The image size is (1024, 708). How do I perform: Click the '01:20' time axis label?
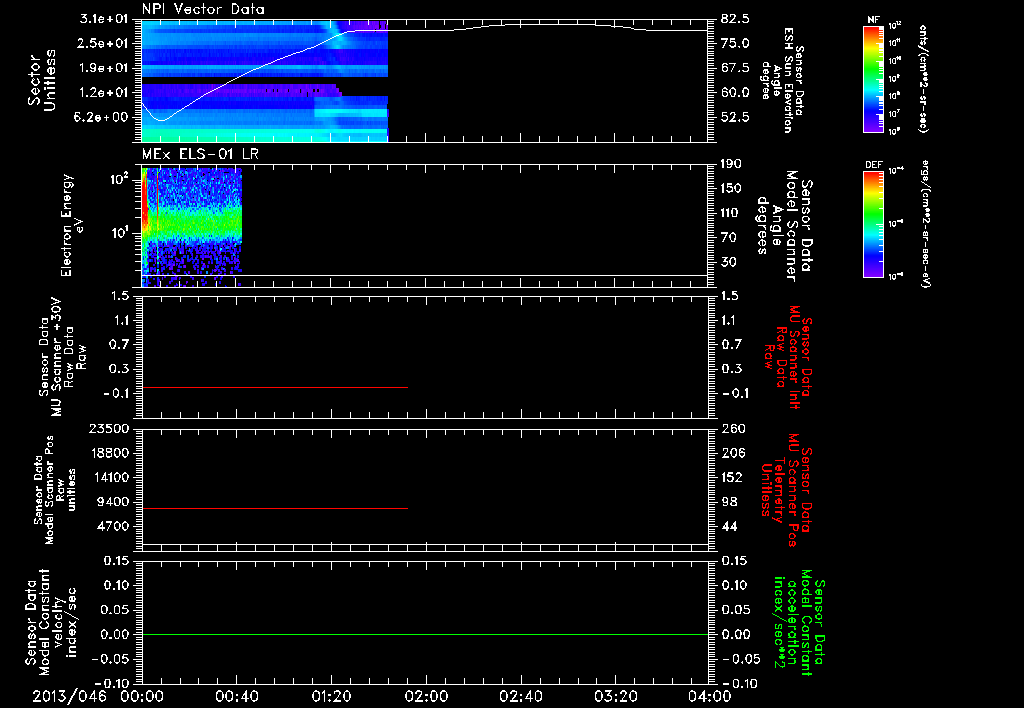(331, 696)
